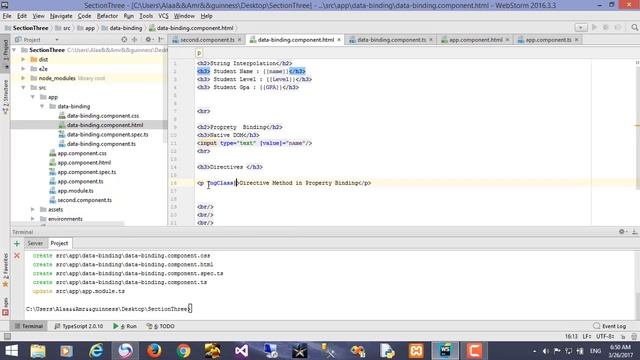Expand the dist folder
This screenshot has width=640, height=360.
click(23, 59)
